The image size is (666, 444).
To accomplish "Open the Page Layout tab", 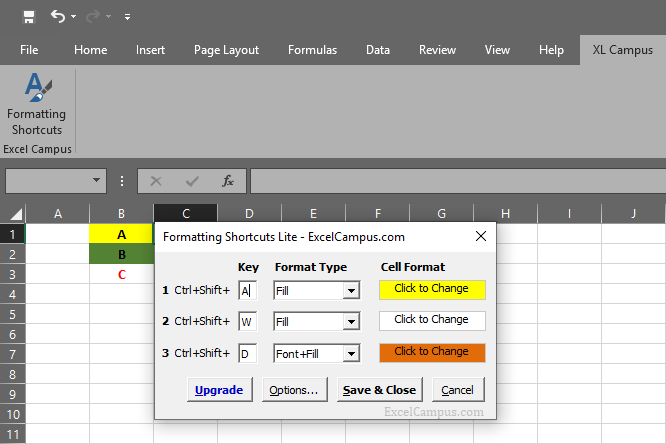I will click(226, 50).
